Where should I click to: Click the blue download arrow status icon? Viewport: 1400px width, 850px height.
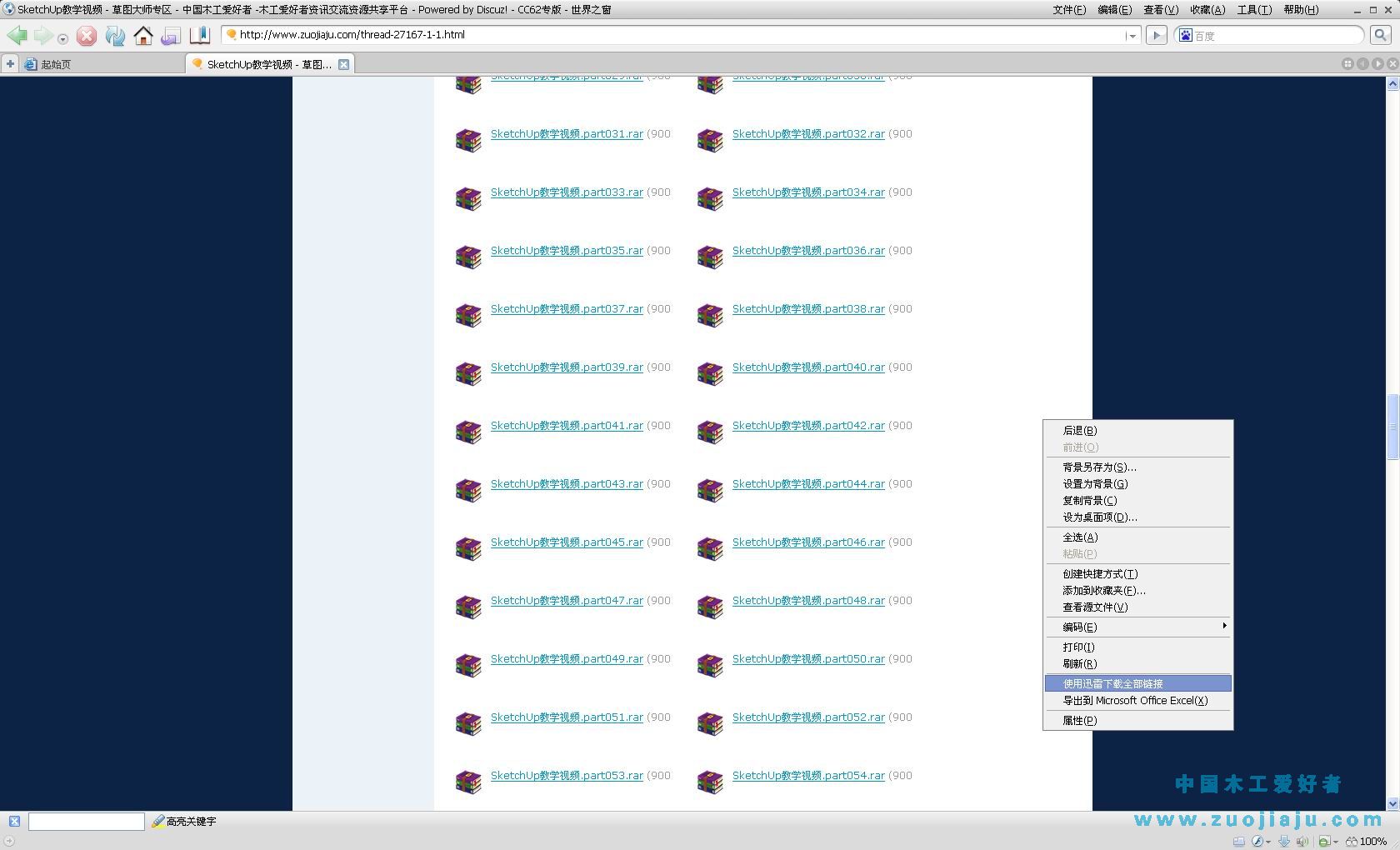coord(1285,842)
